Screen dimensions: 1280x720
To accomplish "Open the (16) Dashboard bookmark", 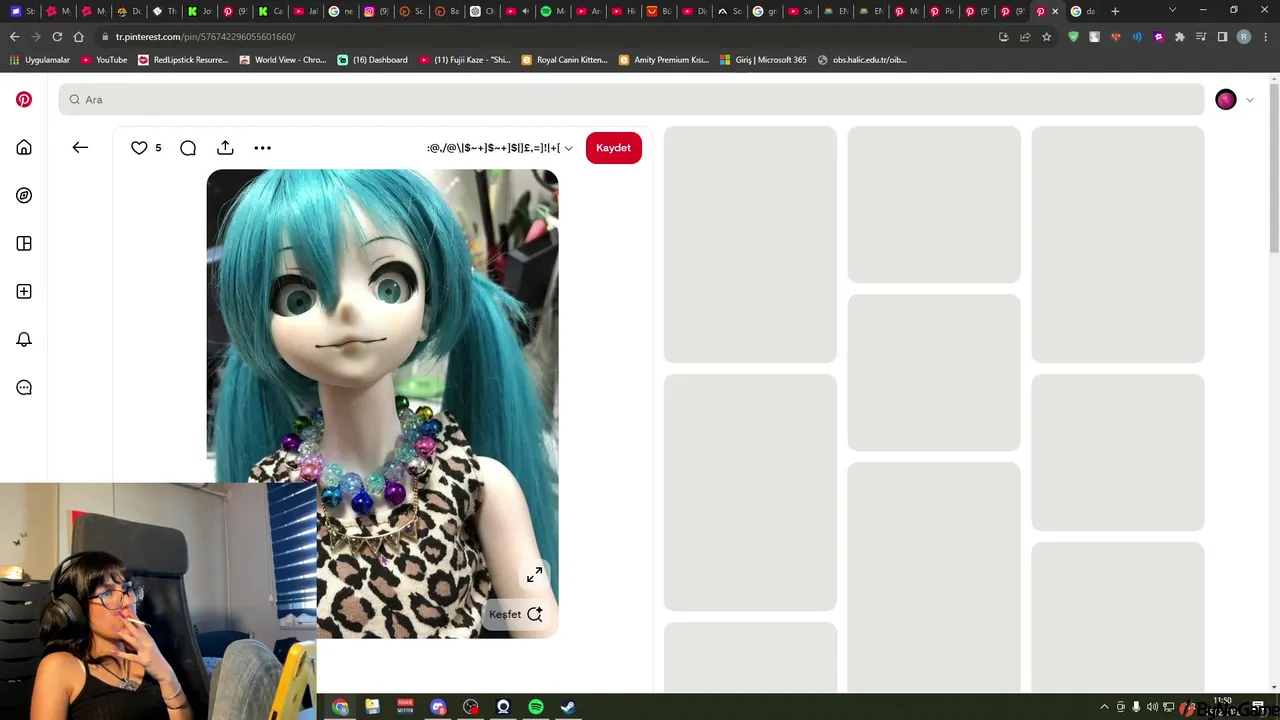I will click(x=372, y=60).
